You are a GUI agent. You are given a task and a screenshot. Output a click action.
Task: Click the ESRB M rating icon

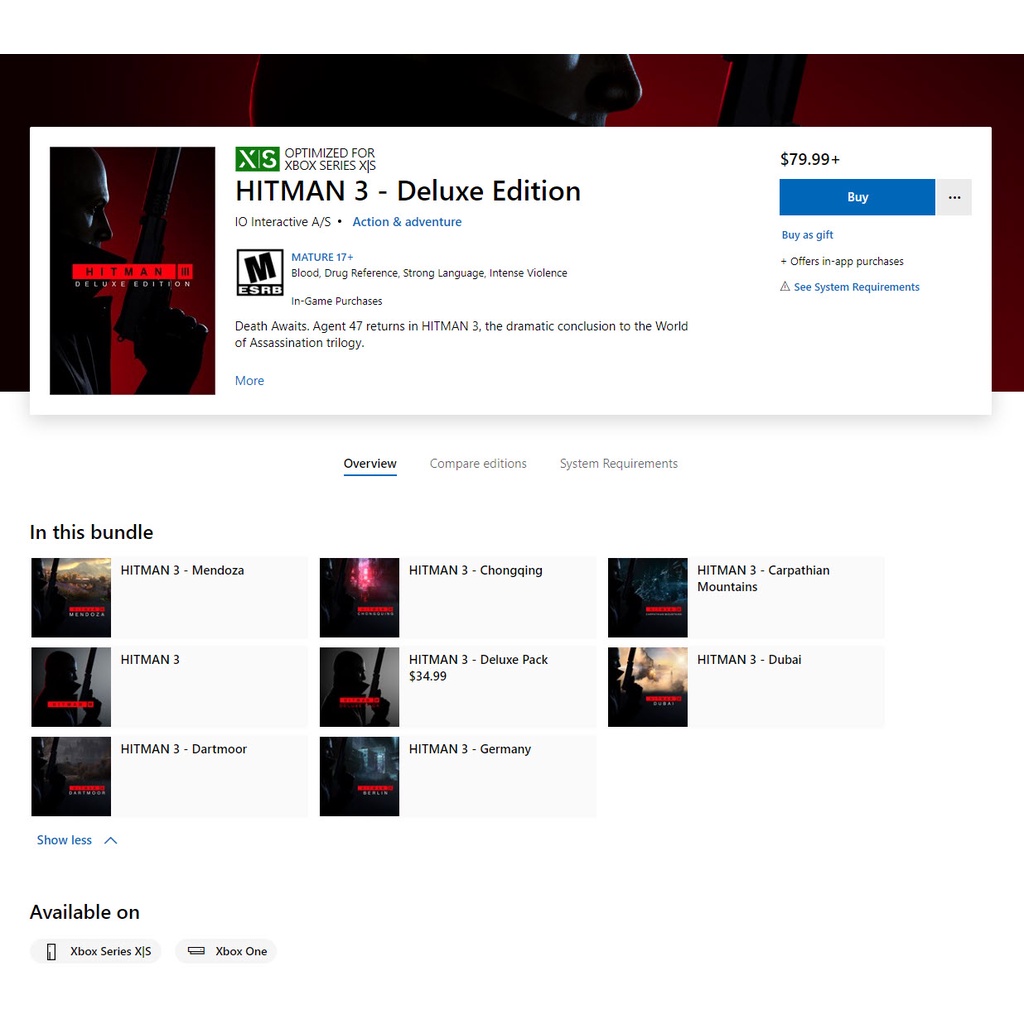click(x=259, y=272)
